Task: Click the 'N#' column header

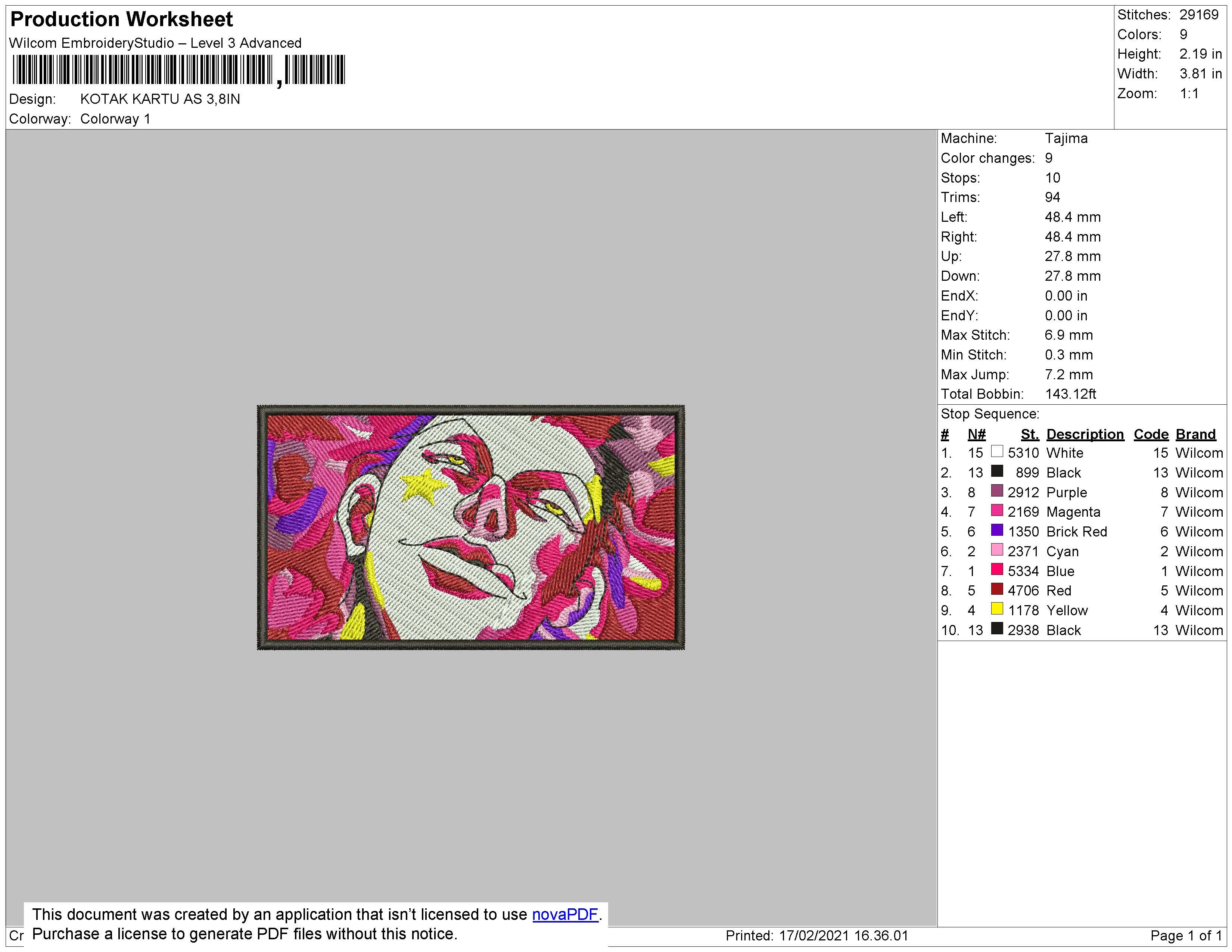Action: click(977, 434)
